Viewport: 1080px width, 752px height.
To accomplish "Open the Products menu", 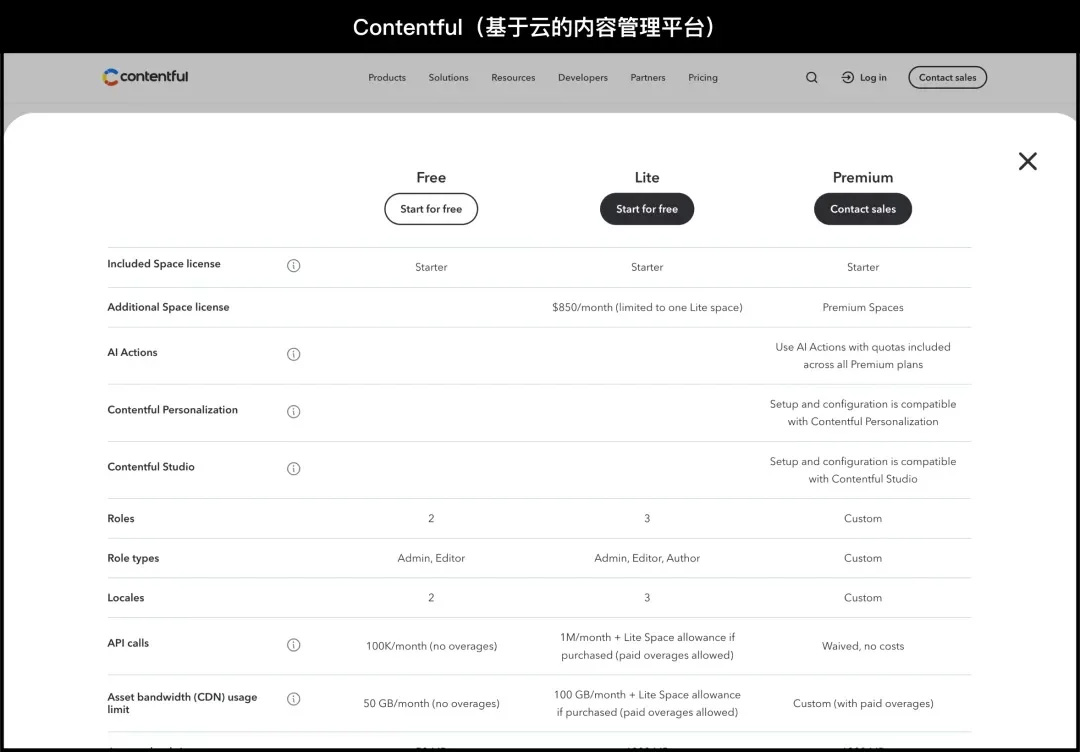I will (387, 78).
